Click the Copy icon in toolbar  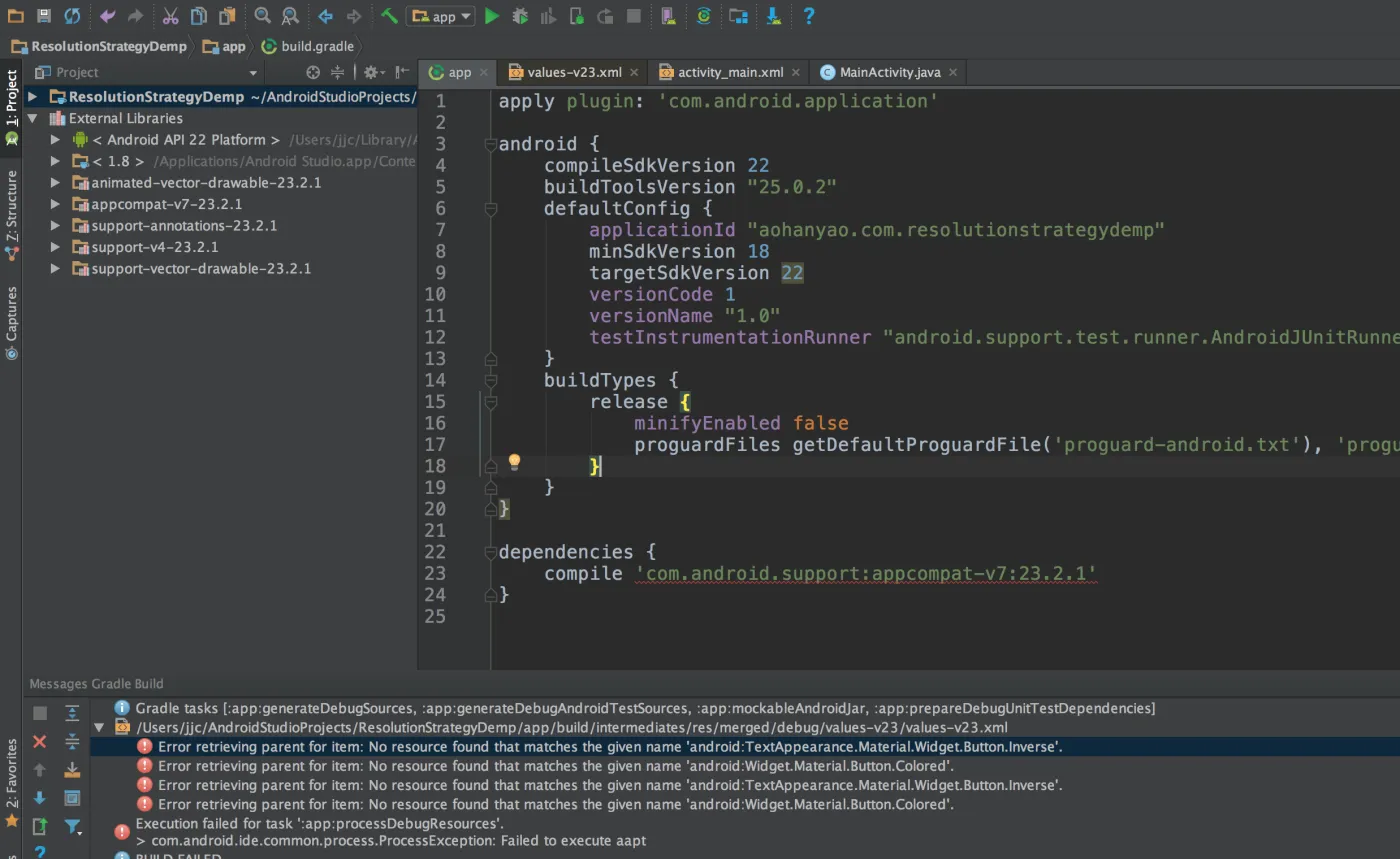(x=199, y=16)
